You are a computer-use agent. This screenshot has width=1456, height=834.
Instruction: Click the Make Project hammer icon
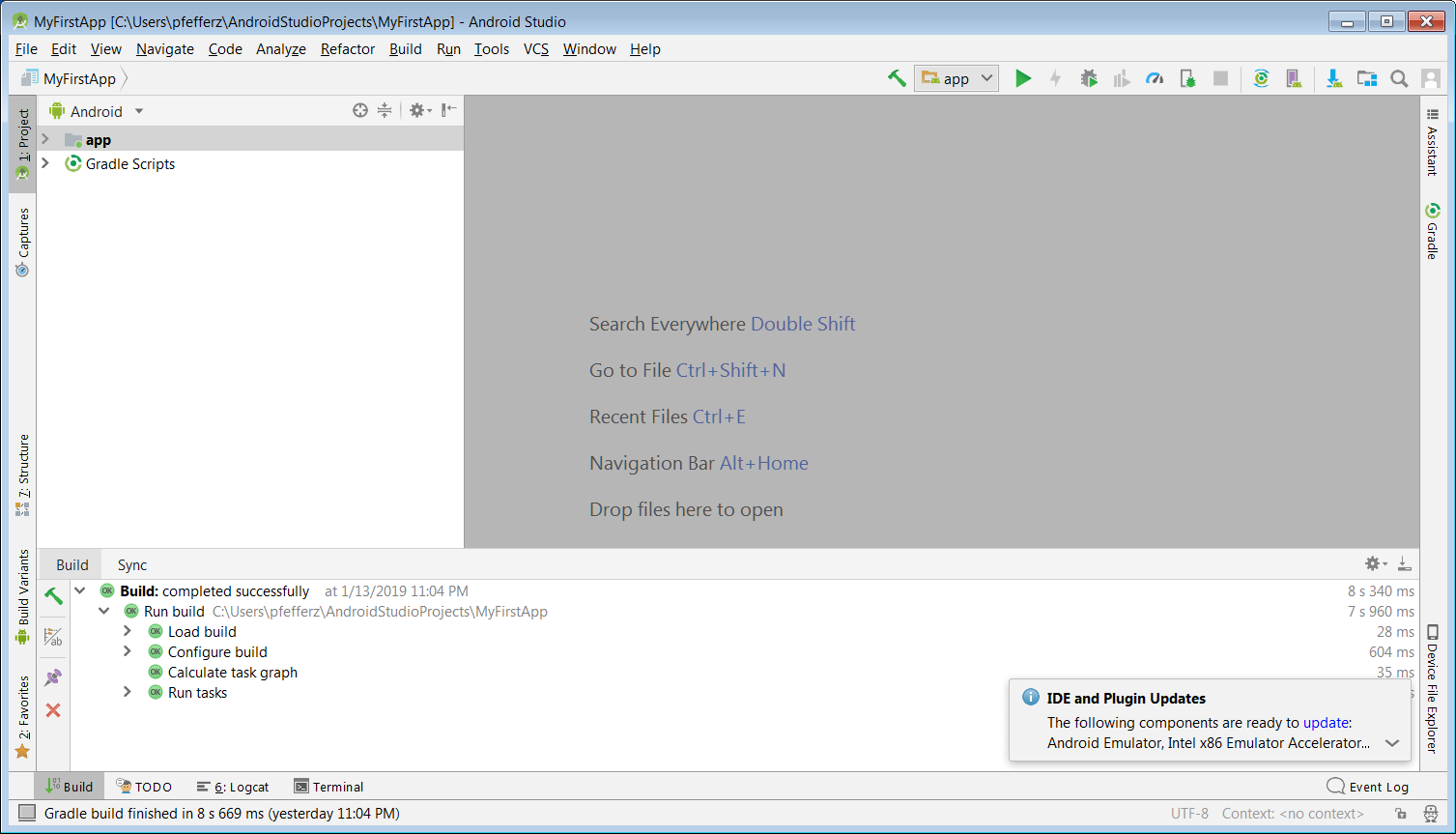[x=897, y=78]
